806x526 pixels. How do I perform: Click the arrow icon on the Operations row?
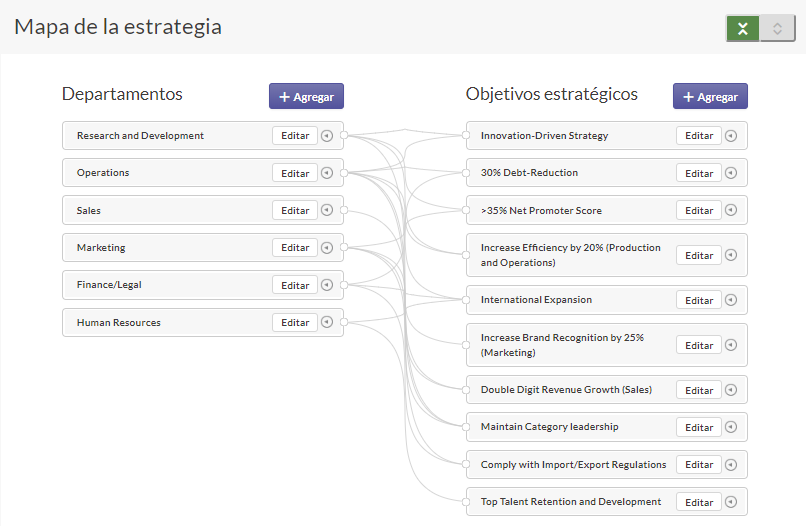(x=327, y=173)
